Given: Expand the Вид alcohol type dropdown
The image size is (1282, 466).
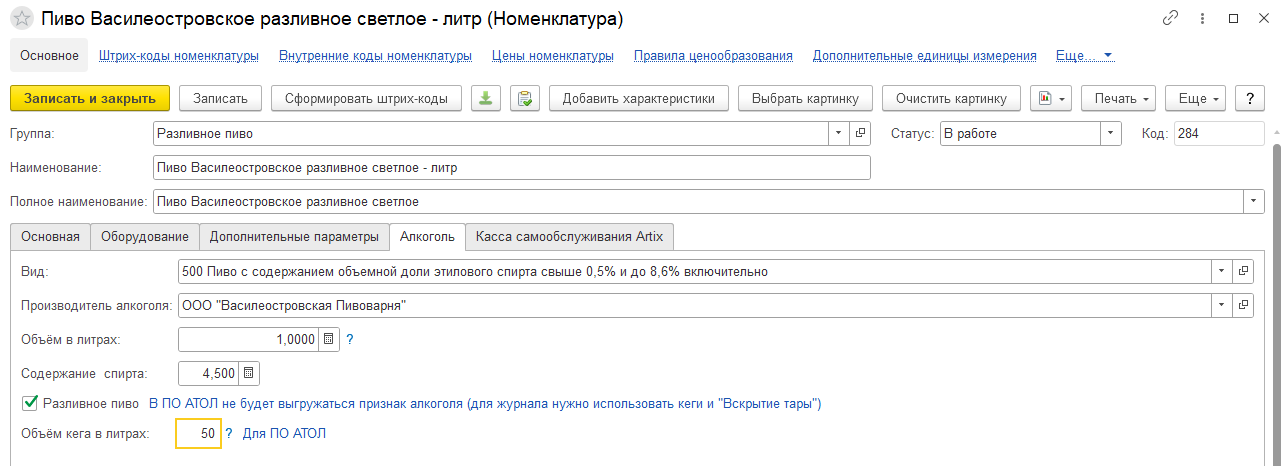Looking at the screenshot, I should click(x=1221, y=271).
